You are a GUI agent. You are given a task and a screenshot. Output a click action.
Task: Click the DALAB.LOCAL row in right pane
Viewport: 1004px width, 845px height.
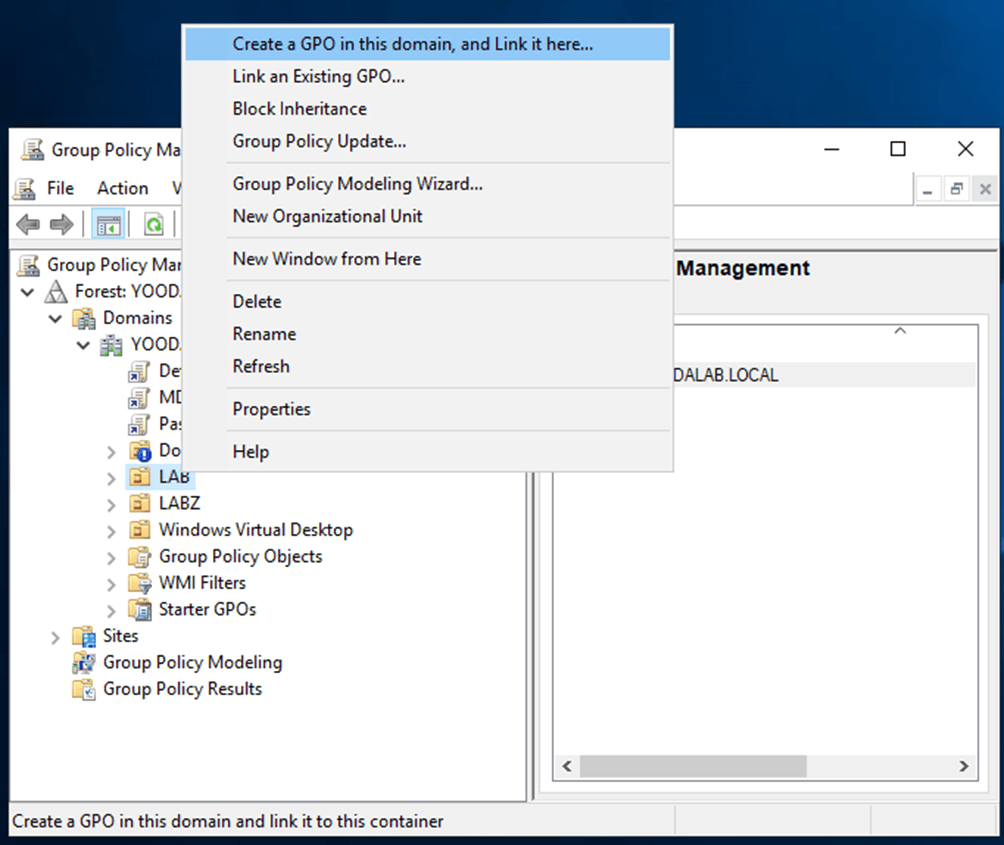(825, 375)
